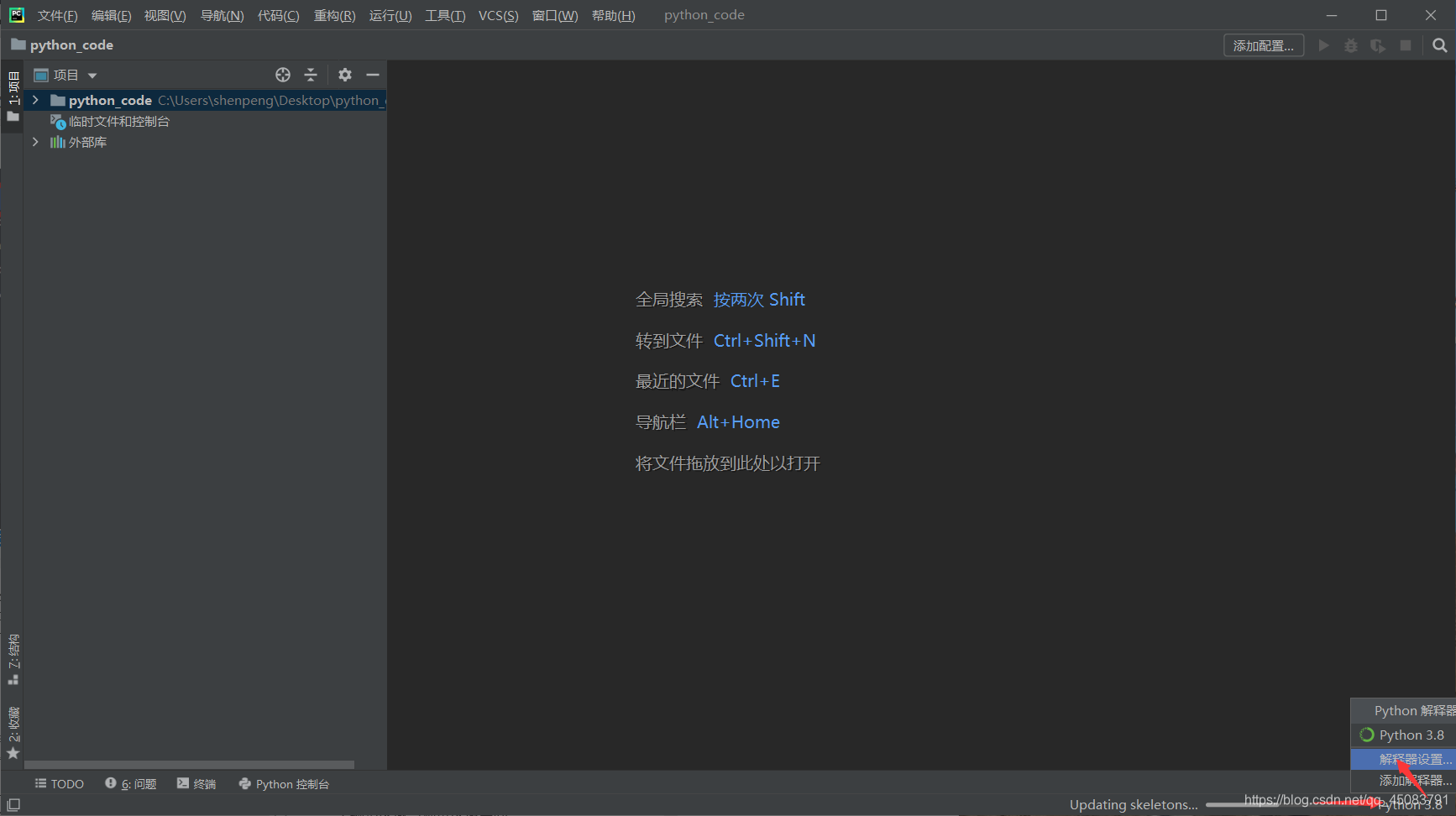
Task: Choose 解释器设置... in interpreter popup
Action: tap(1403, 759)
